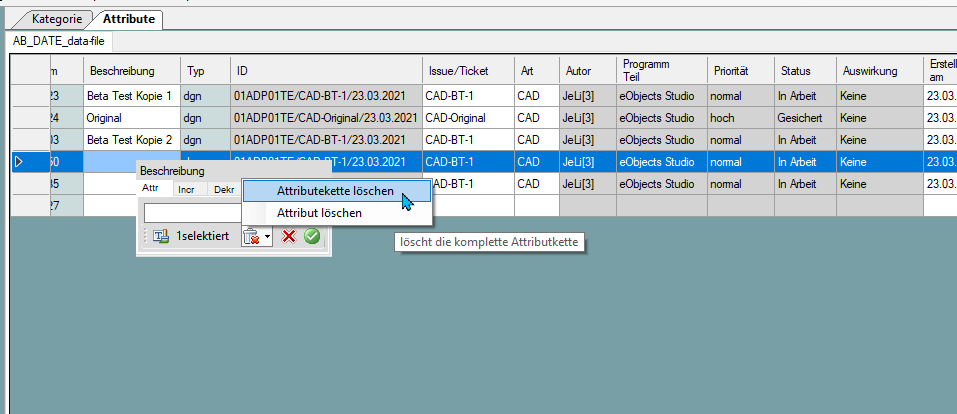
Task: Select the Attribute tab
Action: coord(128,19)
